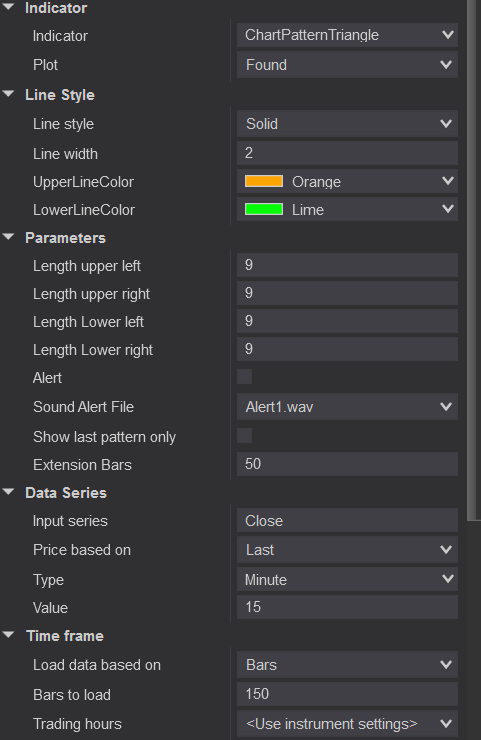The image size is (481, 740).
Task: Click the Bars to load field
Action: coord(347,694)
